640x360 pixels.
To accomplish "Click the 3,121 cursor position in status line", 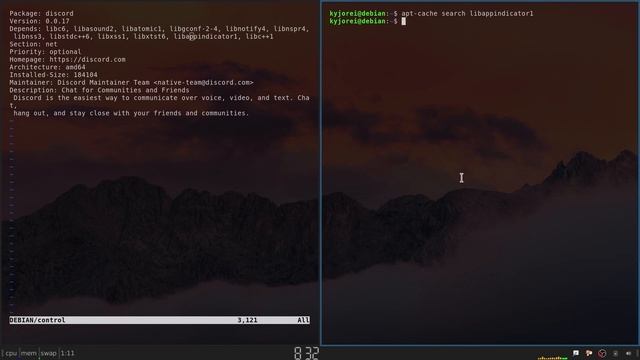I will (247, 320).
